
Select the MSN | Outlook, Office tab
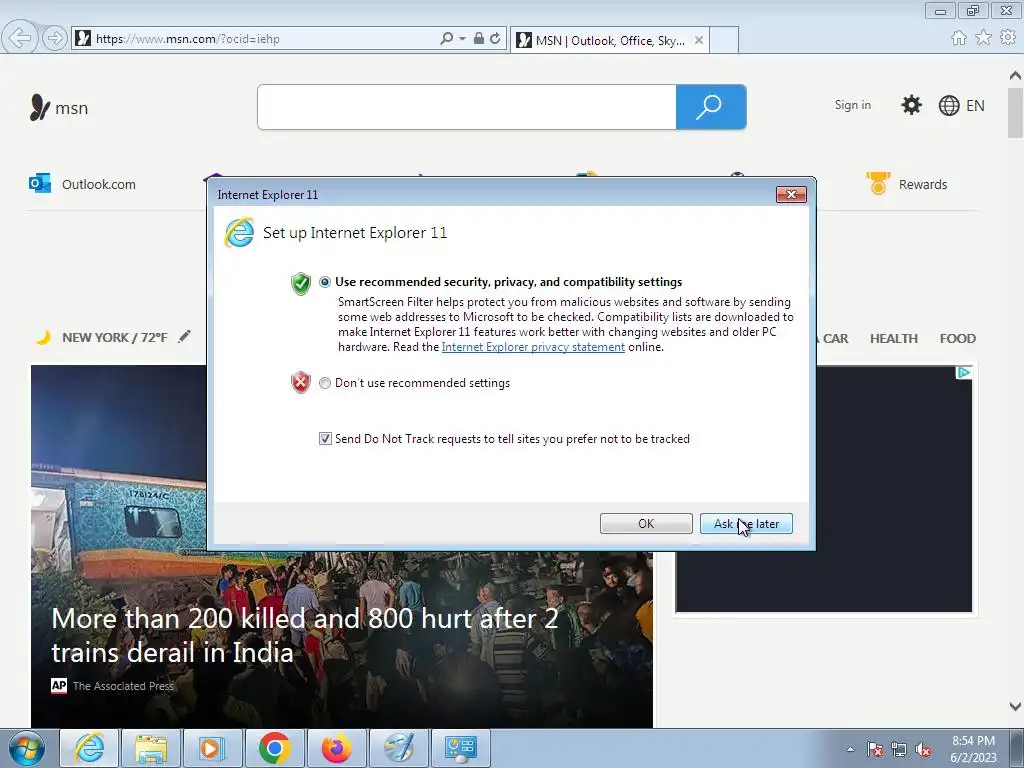point(610,40)
